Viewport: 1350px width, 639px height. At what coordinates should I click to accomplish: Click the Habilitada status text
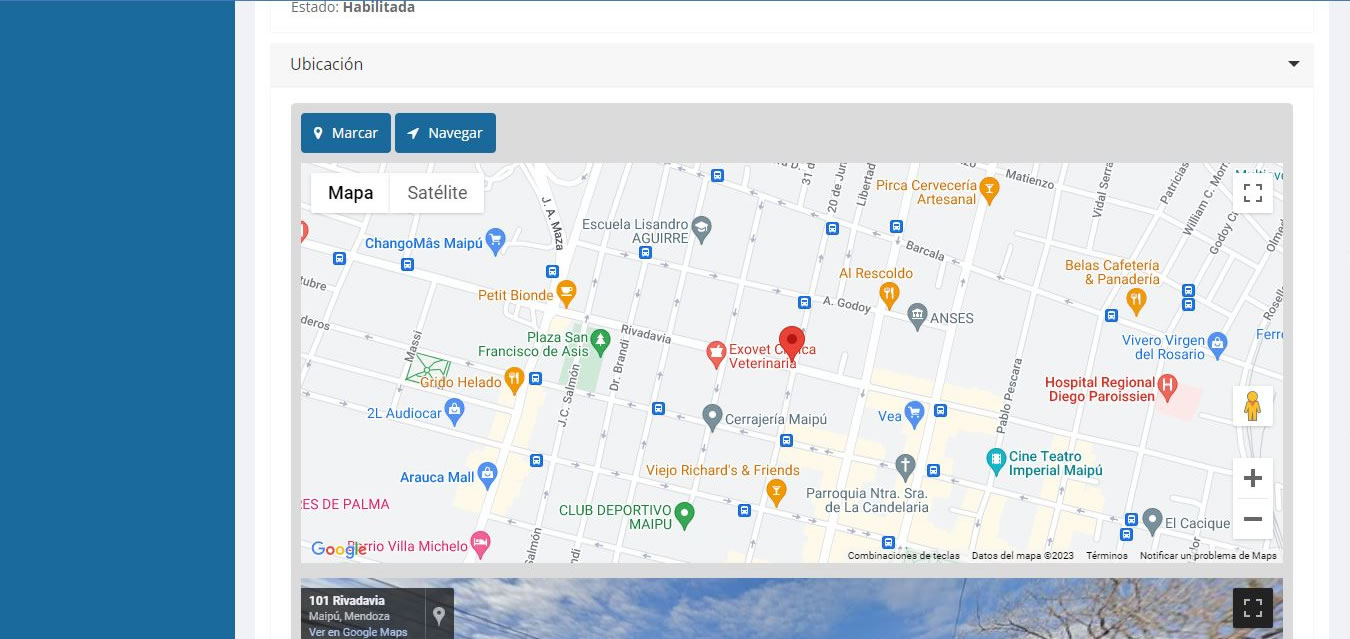click(378, 7)
